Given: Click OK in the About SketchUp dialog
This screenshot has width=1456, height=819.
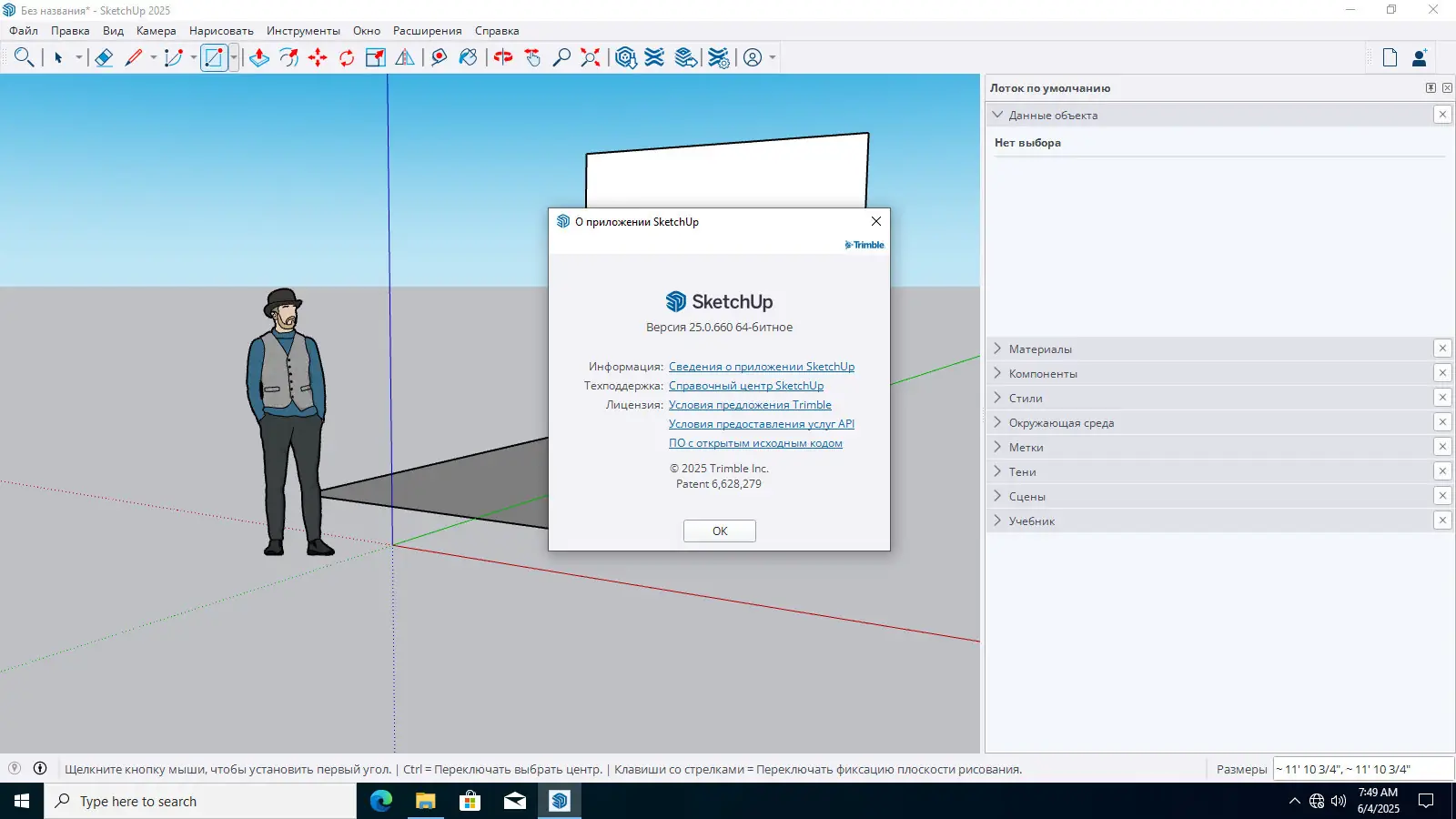Looking at the screenshot, I should coord(720,531).
